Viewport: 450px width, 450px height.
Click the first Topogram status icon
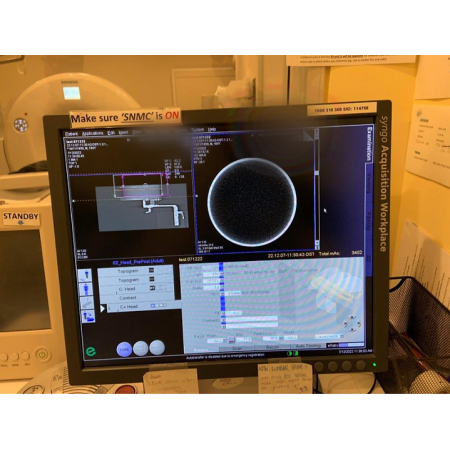(152, 270)
